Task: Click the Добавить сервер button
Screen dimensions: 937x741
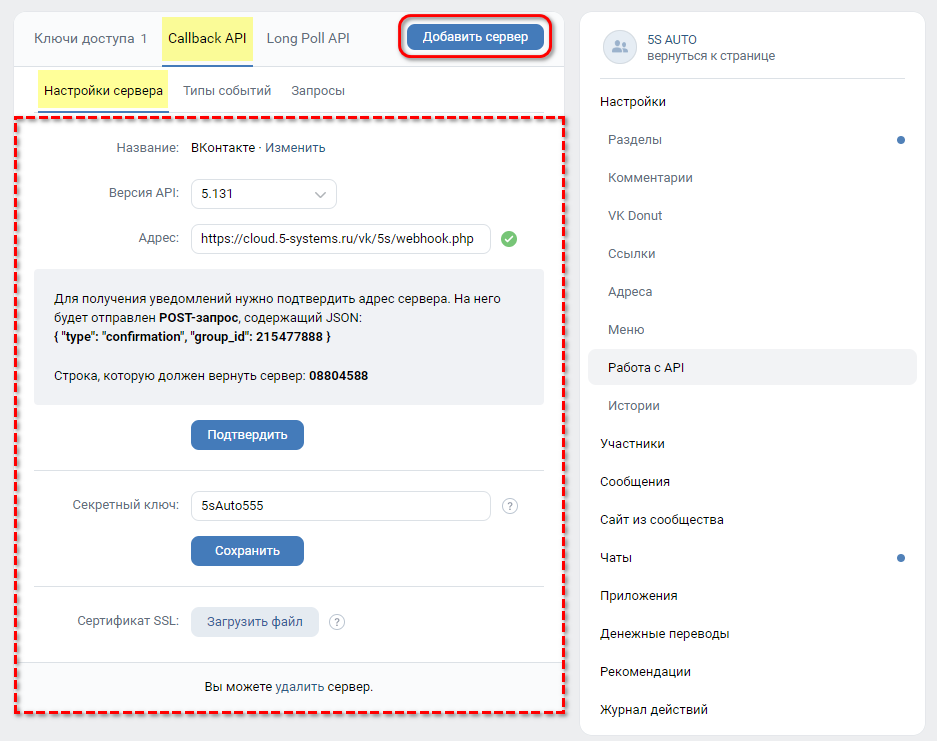Action: point(475,37)
